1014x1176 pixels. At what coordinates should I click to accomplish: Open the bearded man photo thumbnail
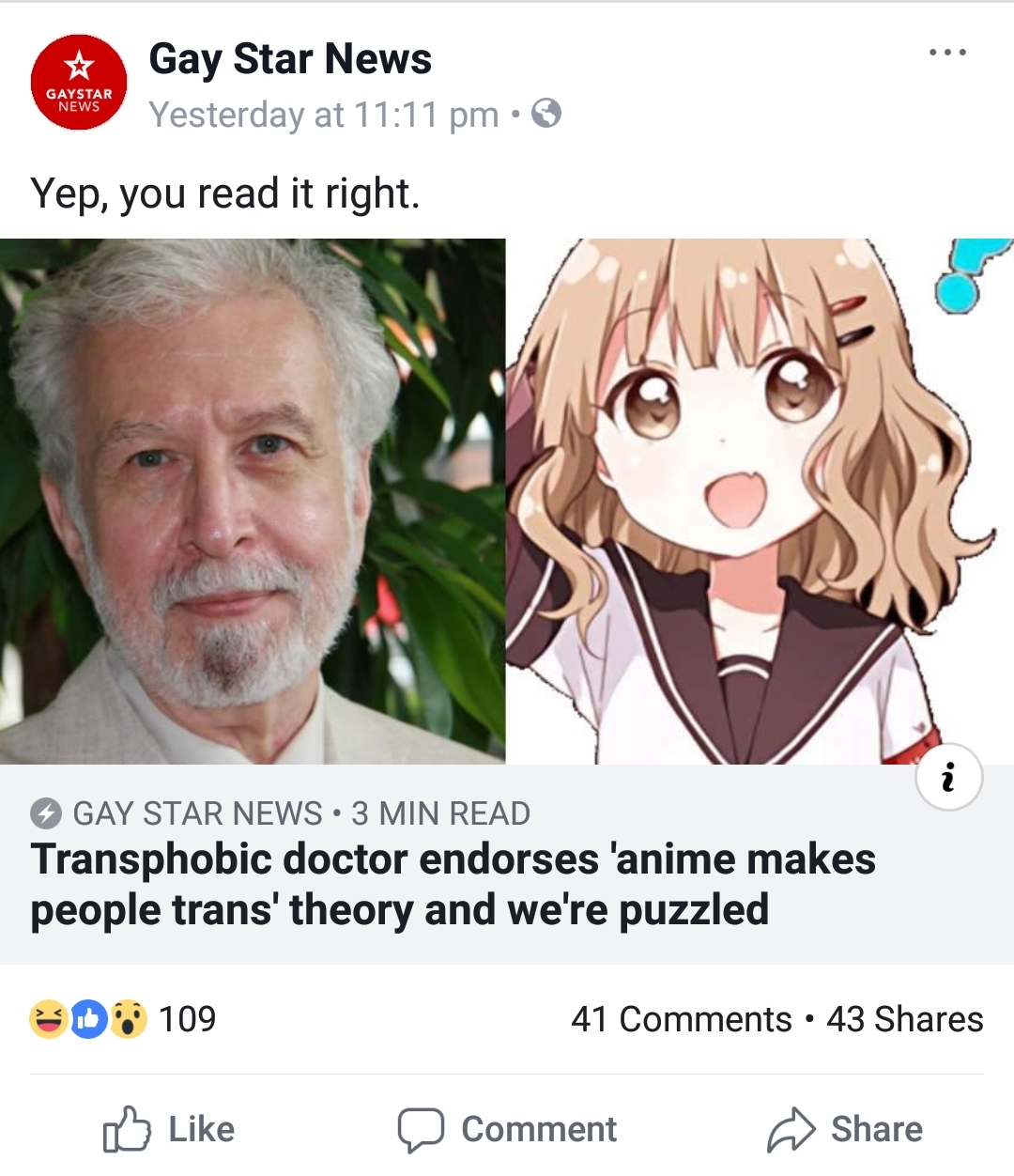coord(253,502)
